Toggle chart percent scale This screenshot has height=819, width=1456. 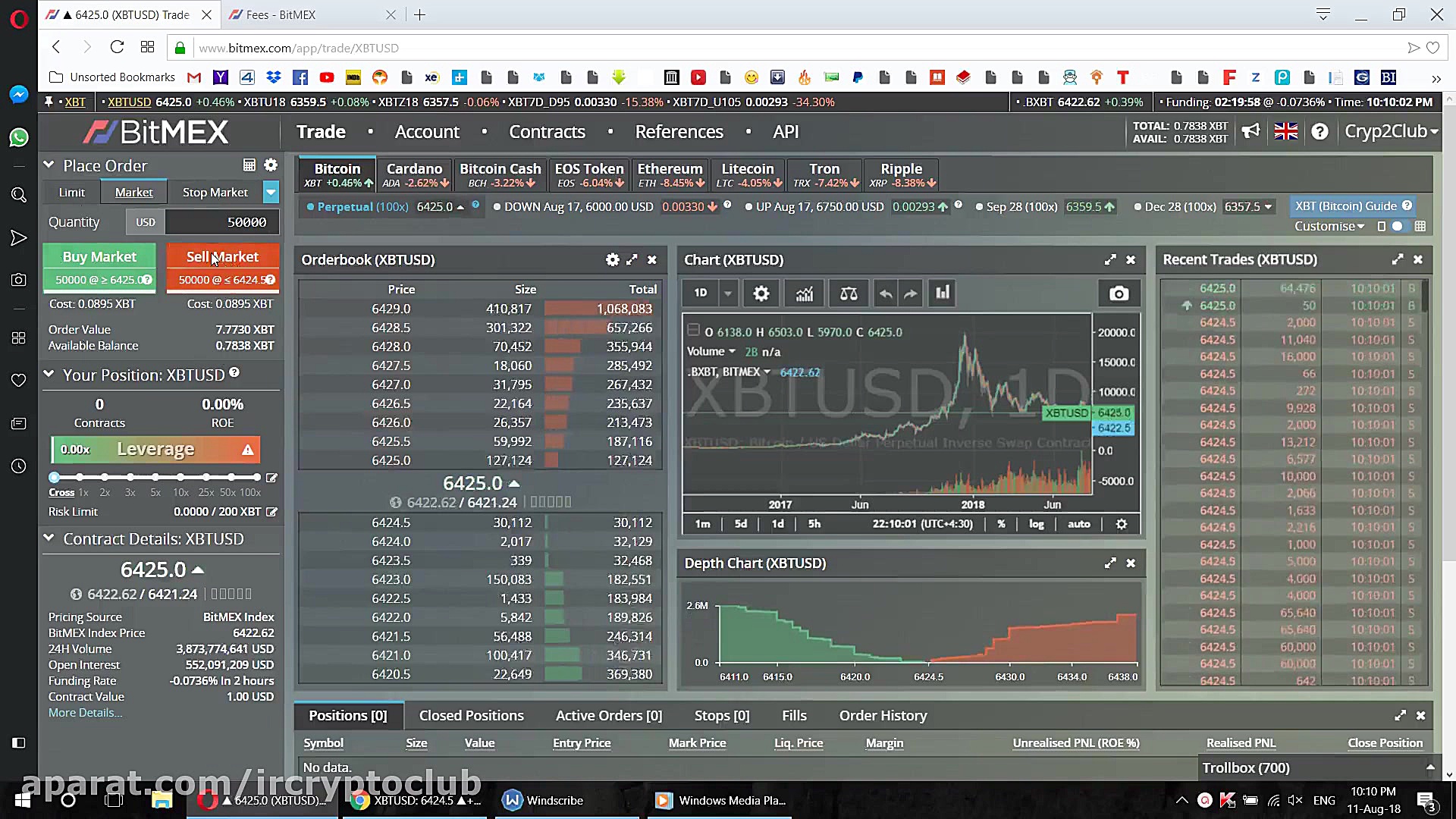tap(1001, 524)
